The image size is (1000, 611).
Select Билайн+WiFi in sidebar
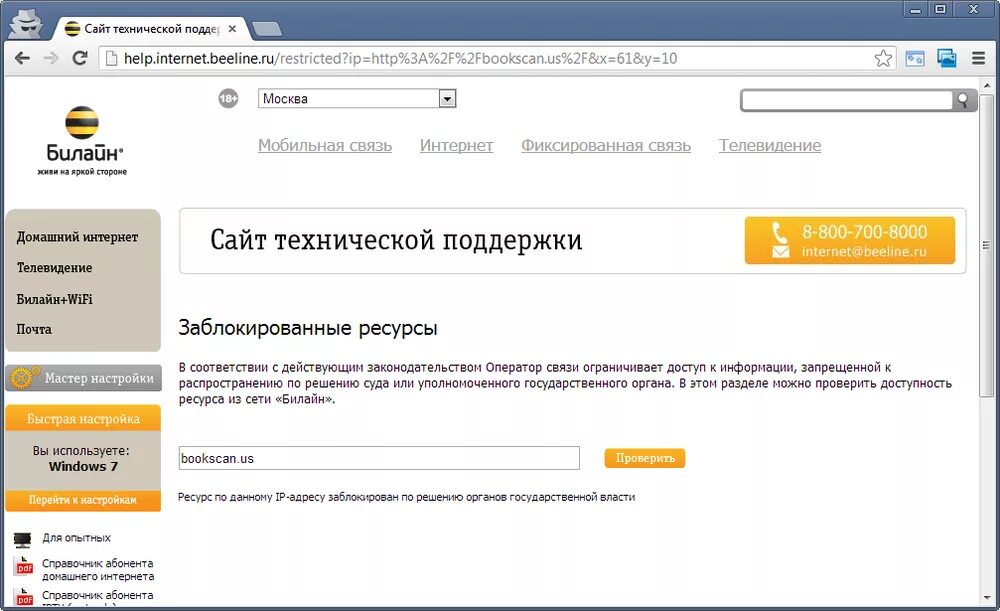click(54, 299)
